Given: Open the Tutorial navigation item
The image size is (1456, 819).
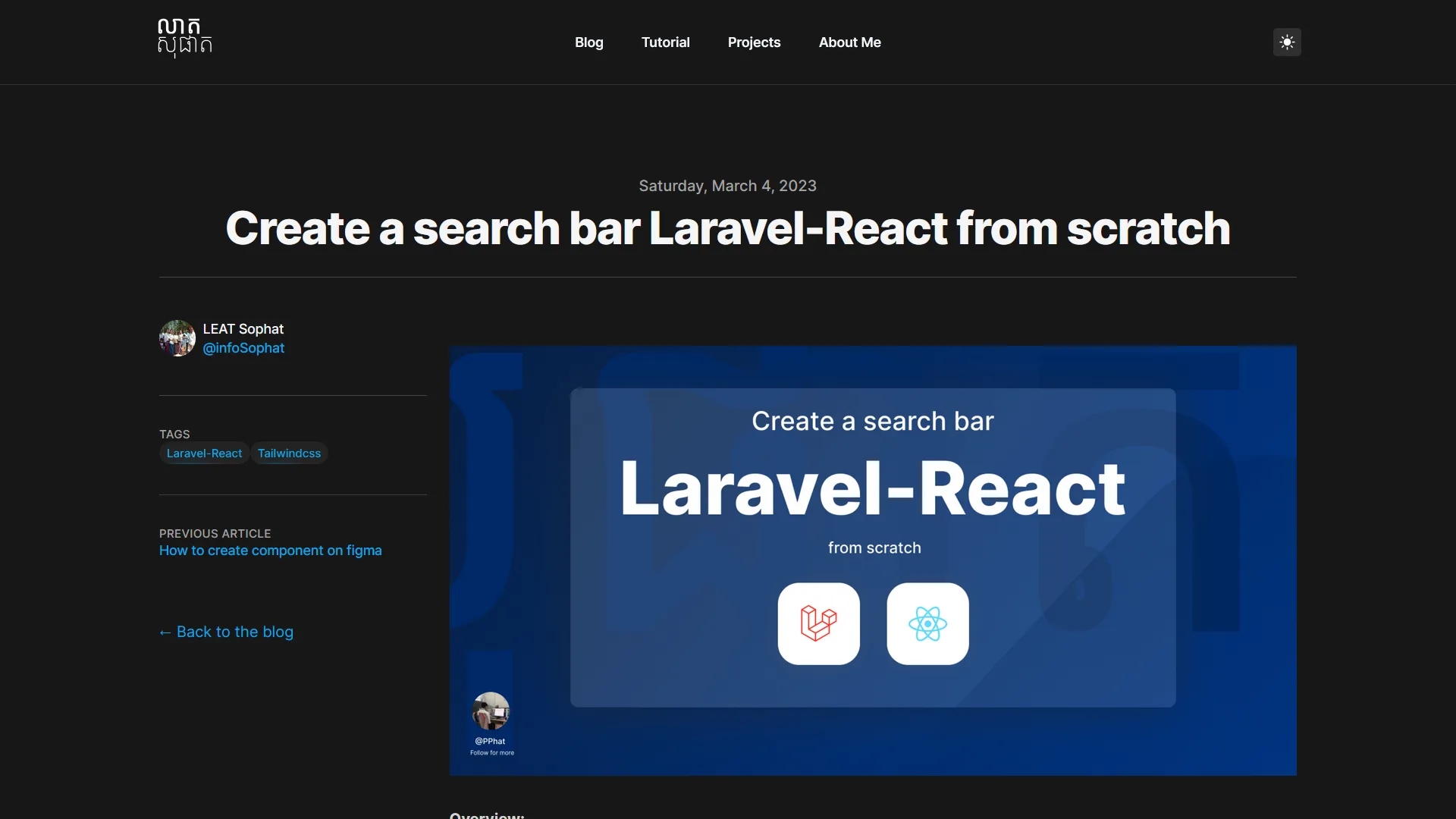Looking at the screenshot, I should tap(666, 42).
